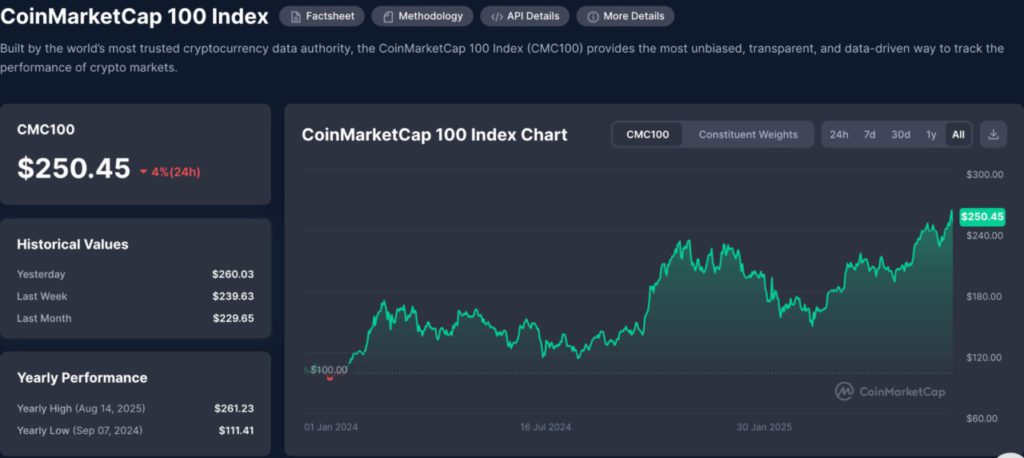Click the green $250.45 price label
This screenshot has width=1024, height=458.
coord(981,216)
